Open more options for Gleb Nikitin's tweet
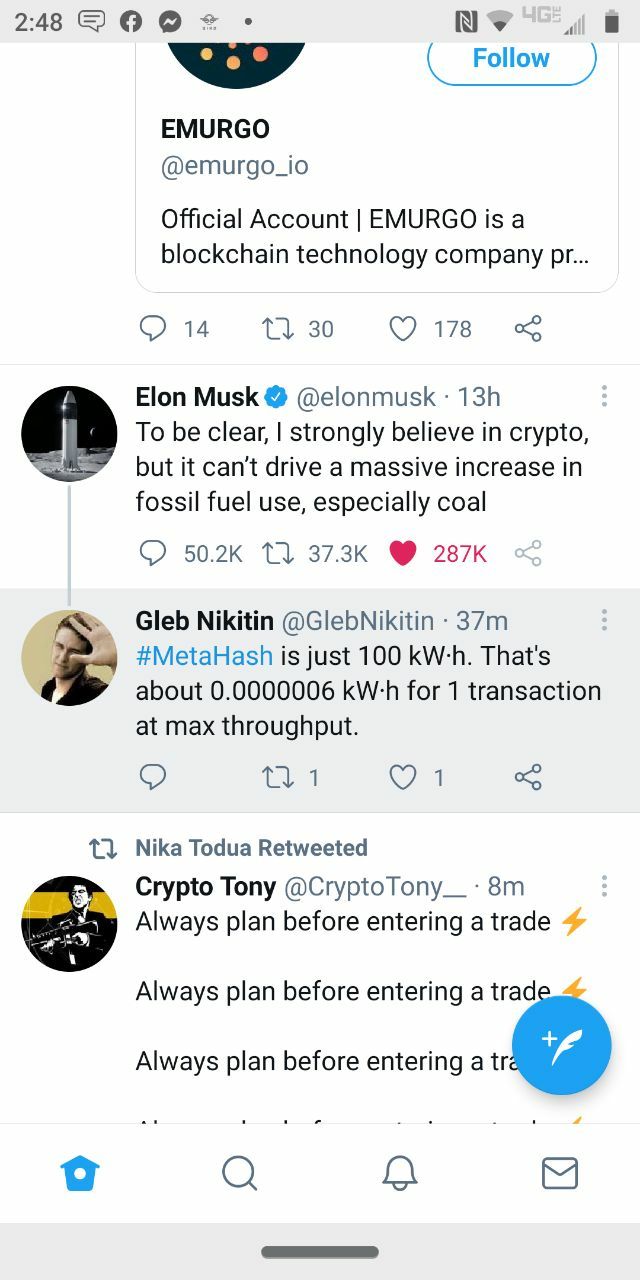Viewport: 640px width, 1280px height. point(604,621)
